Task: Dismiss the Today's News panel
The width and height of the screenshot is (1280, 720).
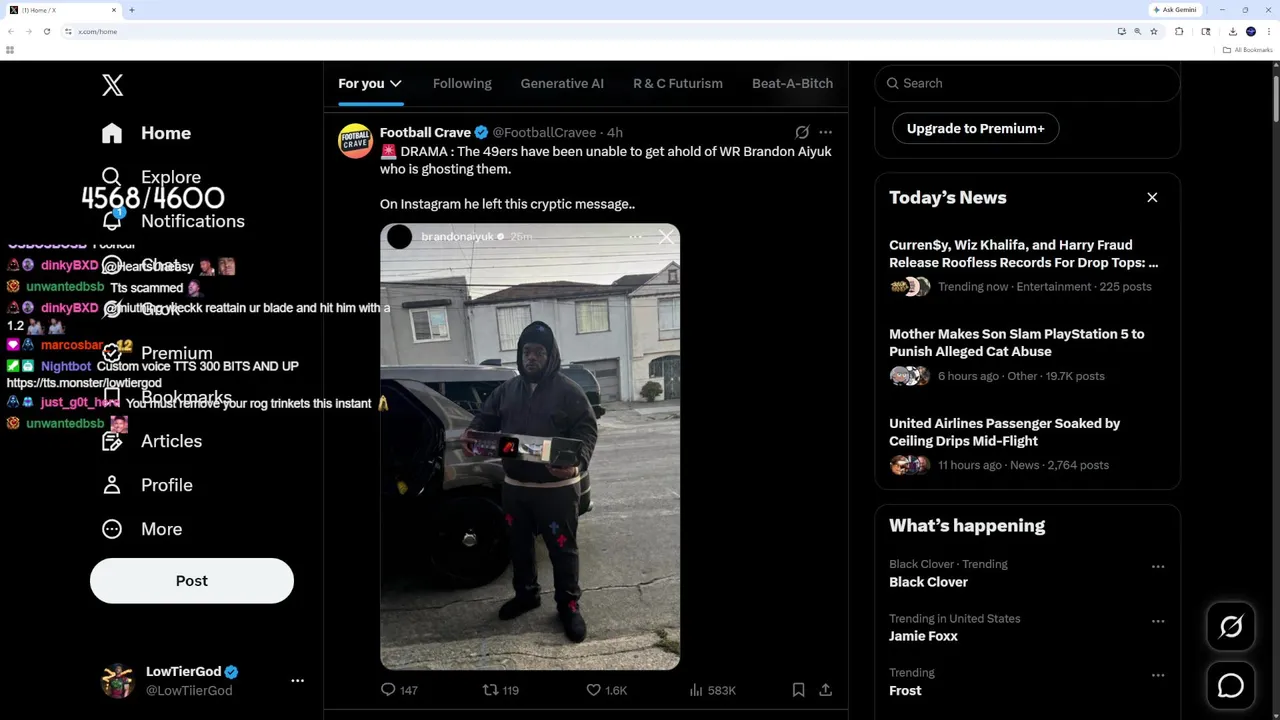Action: tap(1152, 198)
